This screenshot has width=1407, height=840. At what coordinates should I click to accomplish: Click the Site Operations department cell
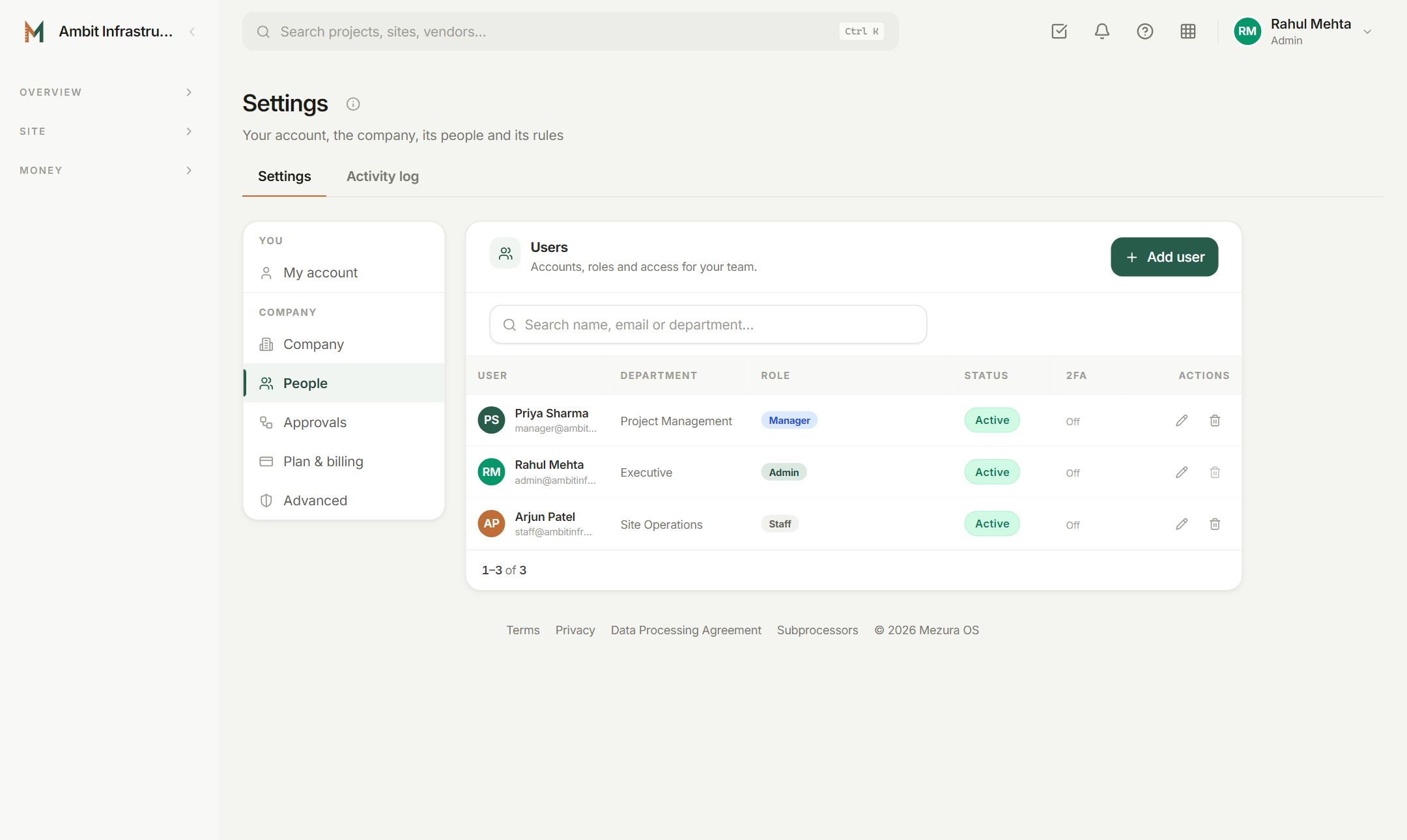click(x=661, y=525)
